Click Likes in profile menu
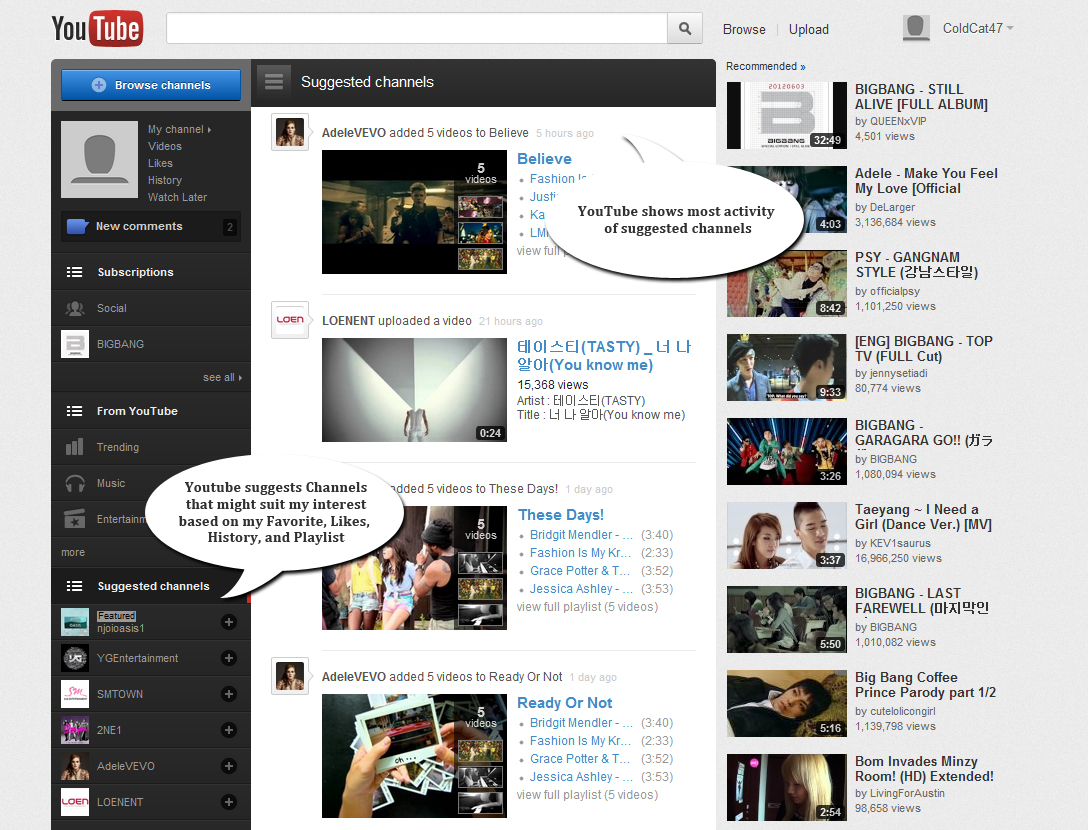 coord(160,163)
